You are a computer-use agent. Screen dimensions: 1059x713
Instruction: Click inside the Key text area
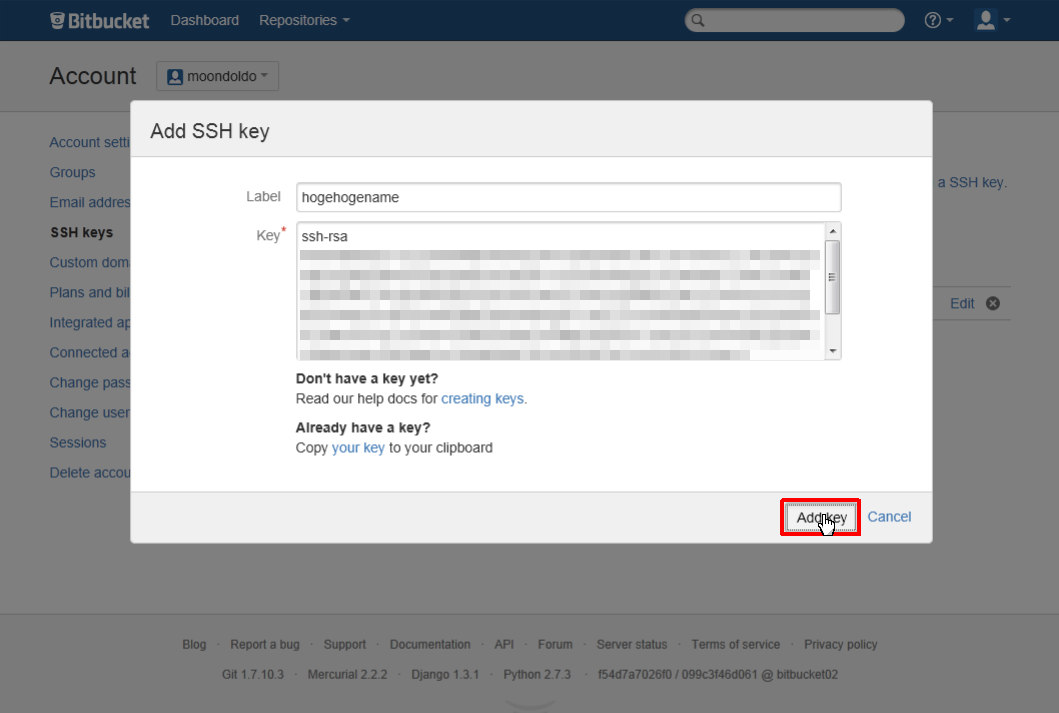tap(560, 290)
